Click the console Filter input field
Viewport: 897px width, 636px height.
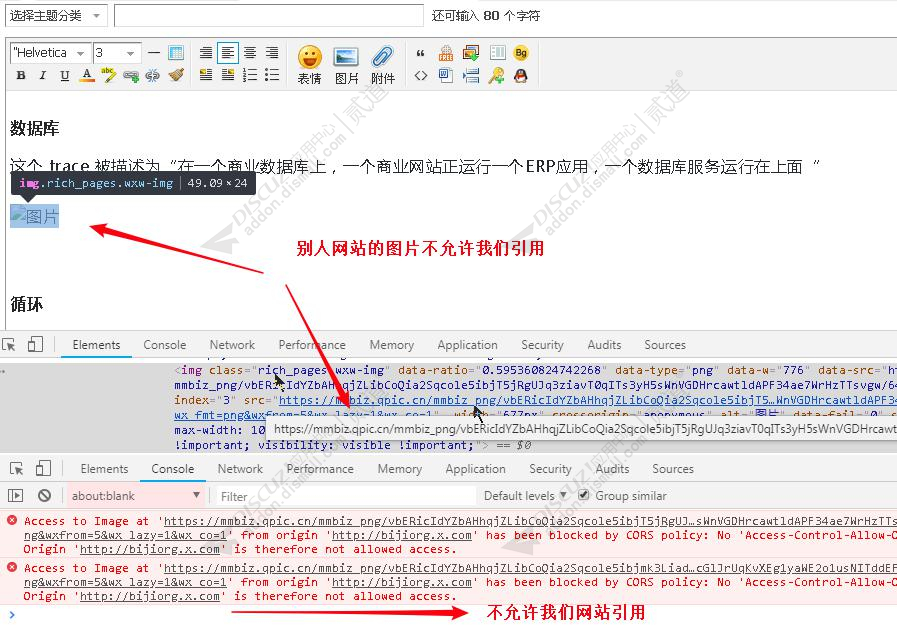[340, 496]
